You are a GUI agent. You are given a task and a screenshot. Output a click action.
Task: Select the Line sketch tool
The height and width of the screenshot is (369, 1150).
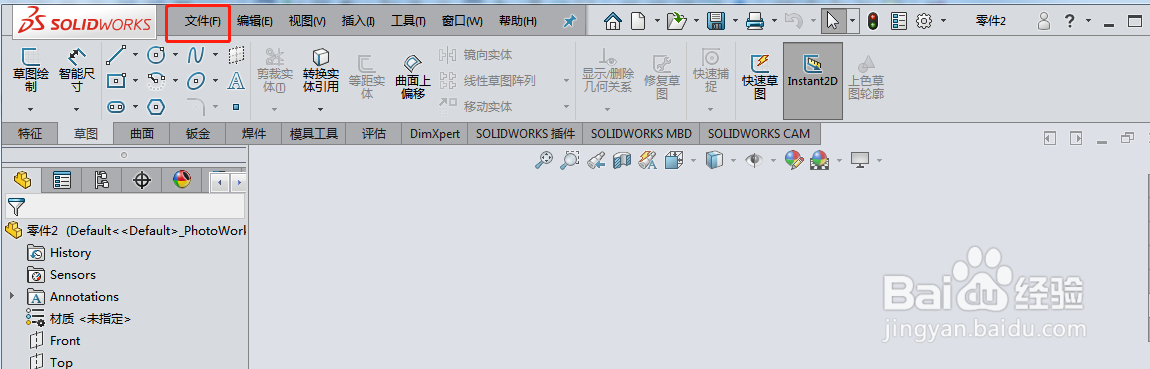[117, 54]
